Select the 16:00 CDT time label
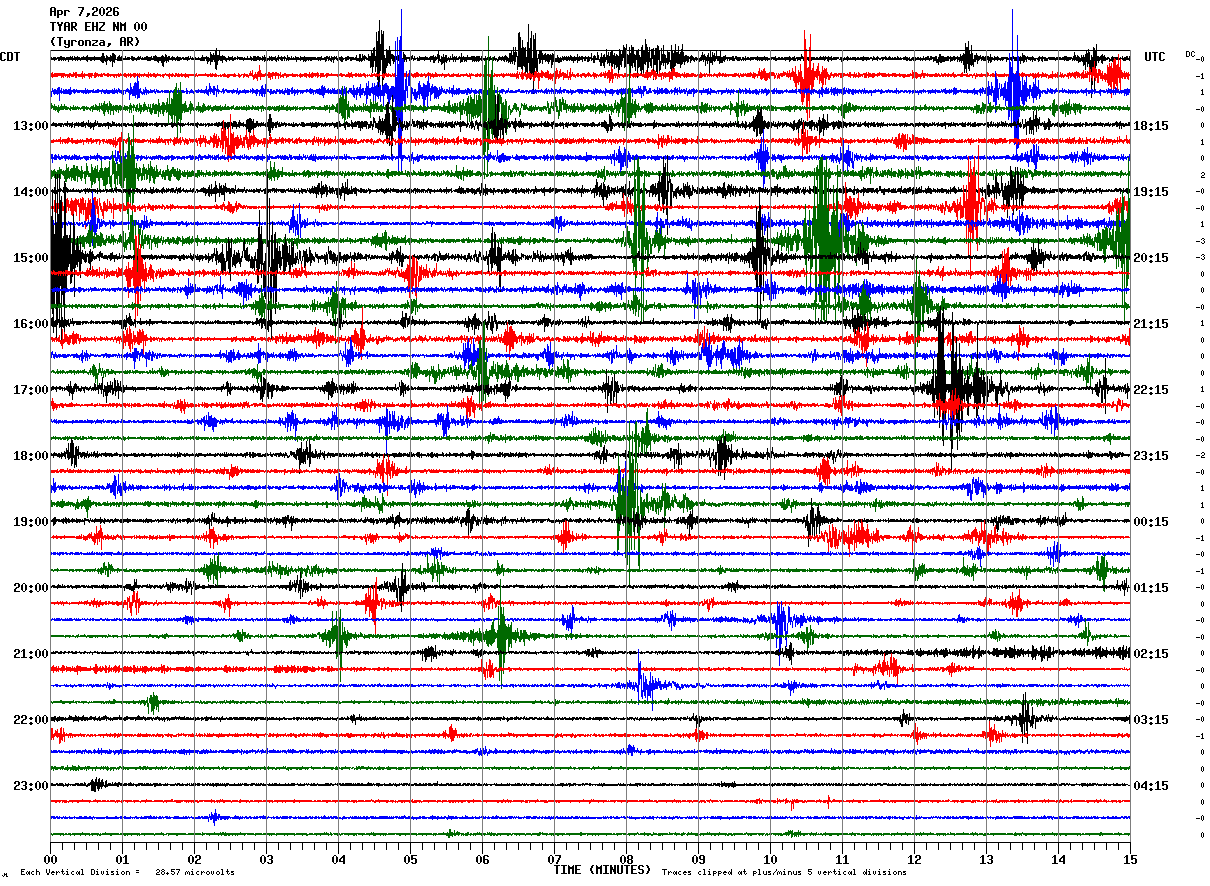The height and width of the screenshot is (886, 1210). (x=31, y=324)
